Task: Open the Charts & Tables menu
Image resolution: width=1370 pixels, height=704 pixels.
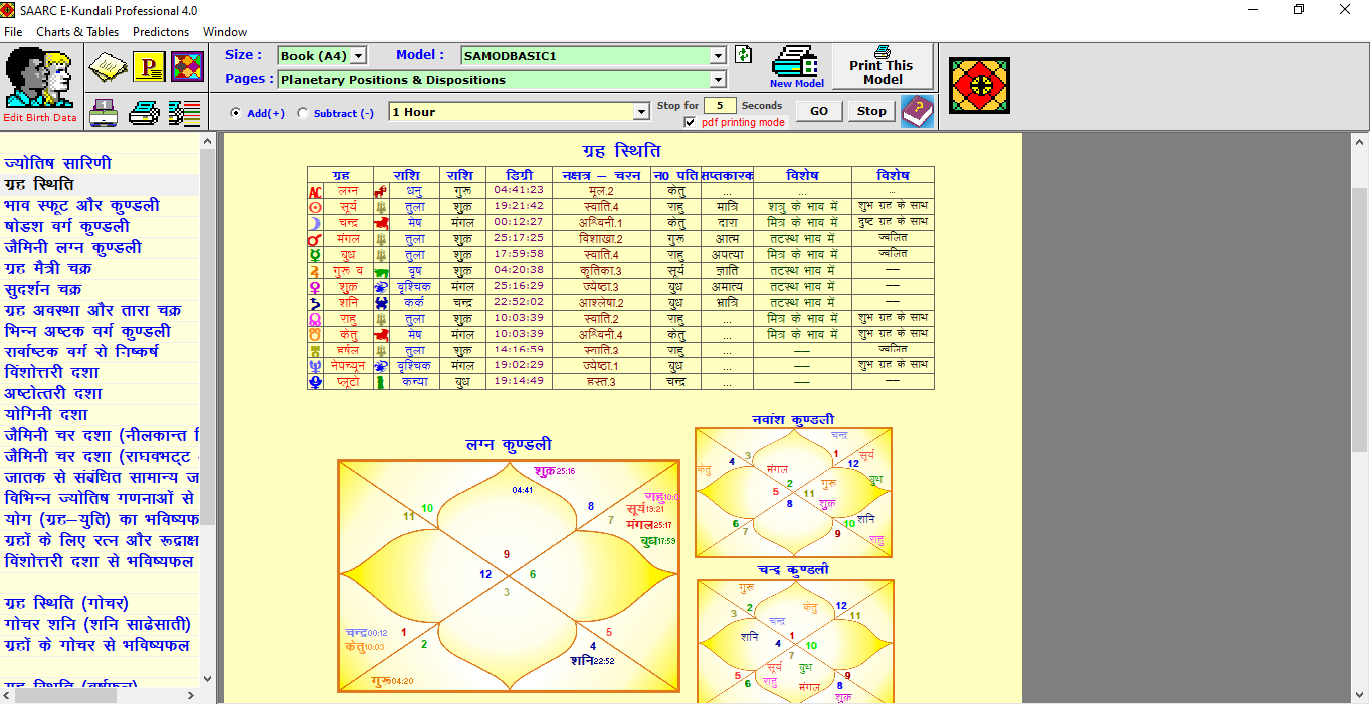Action: click(x=77, y=31)
